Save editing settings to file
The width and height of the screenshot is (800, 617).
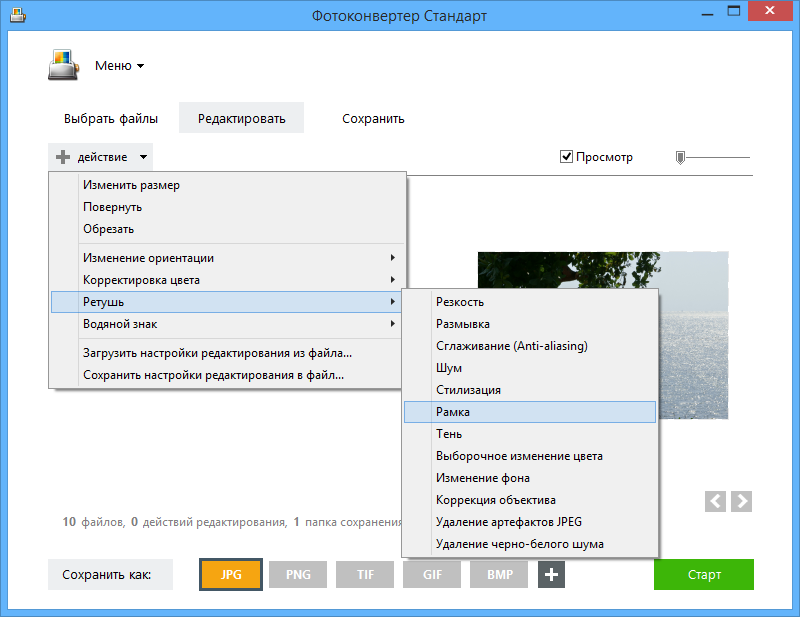(x=228, y=375)
